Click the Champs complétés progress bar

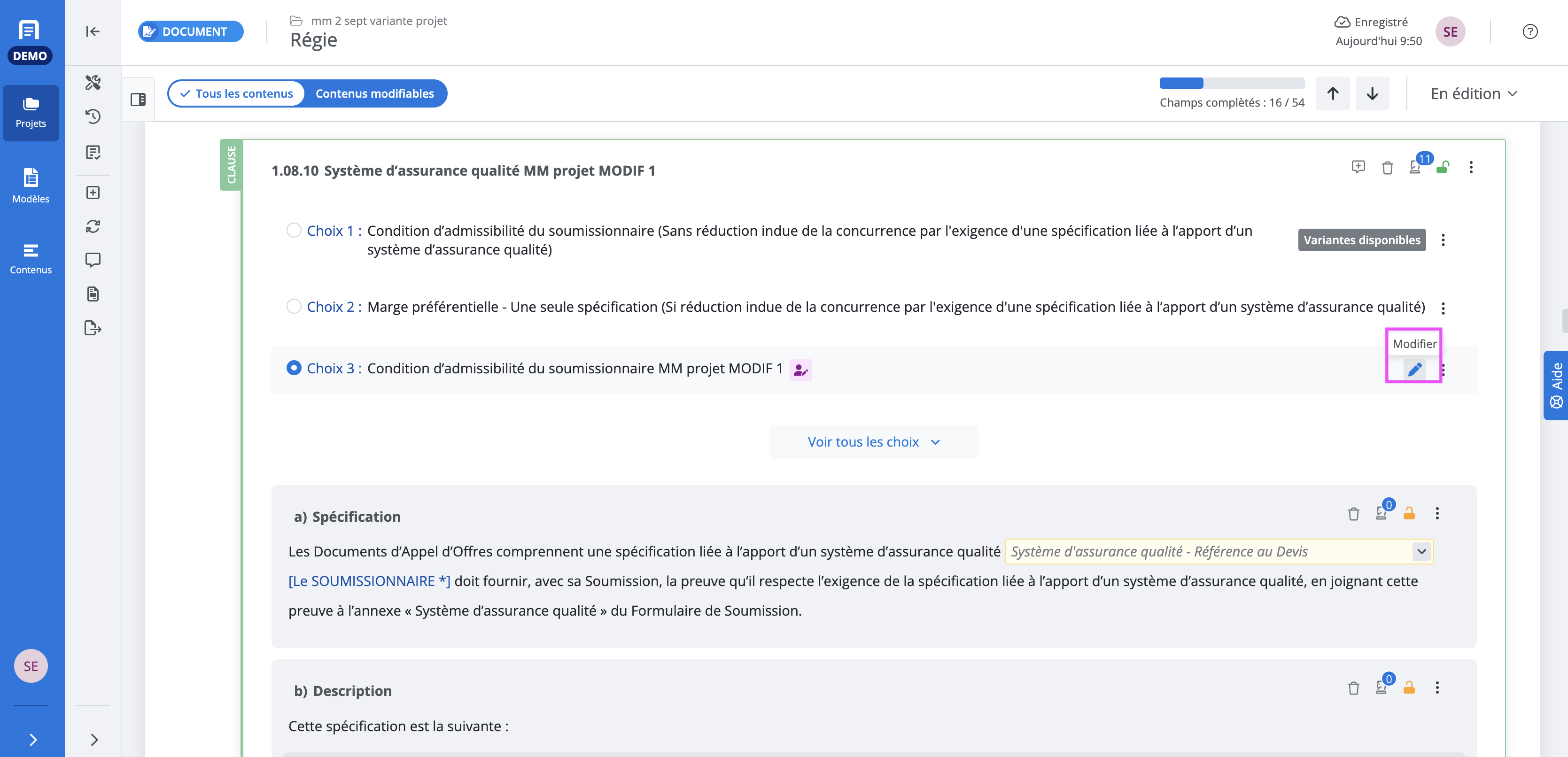pos(1231,84)
